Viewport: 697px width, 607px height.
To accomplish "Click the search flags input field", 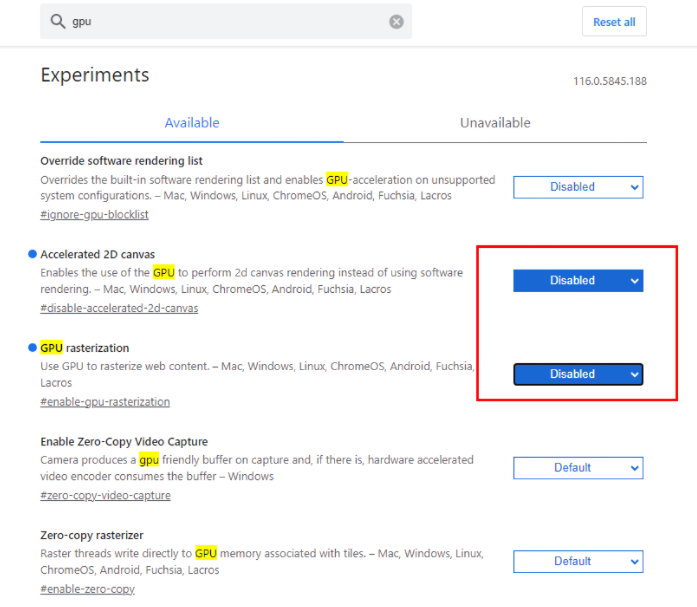I will click(226, 21).
